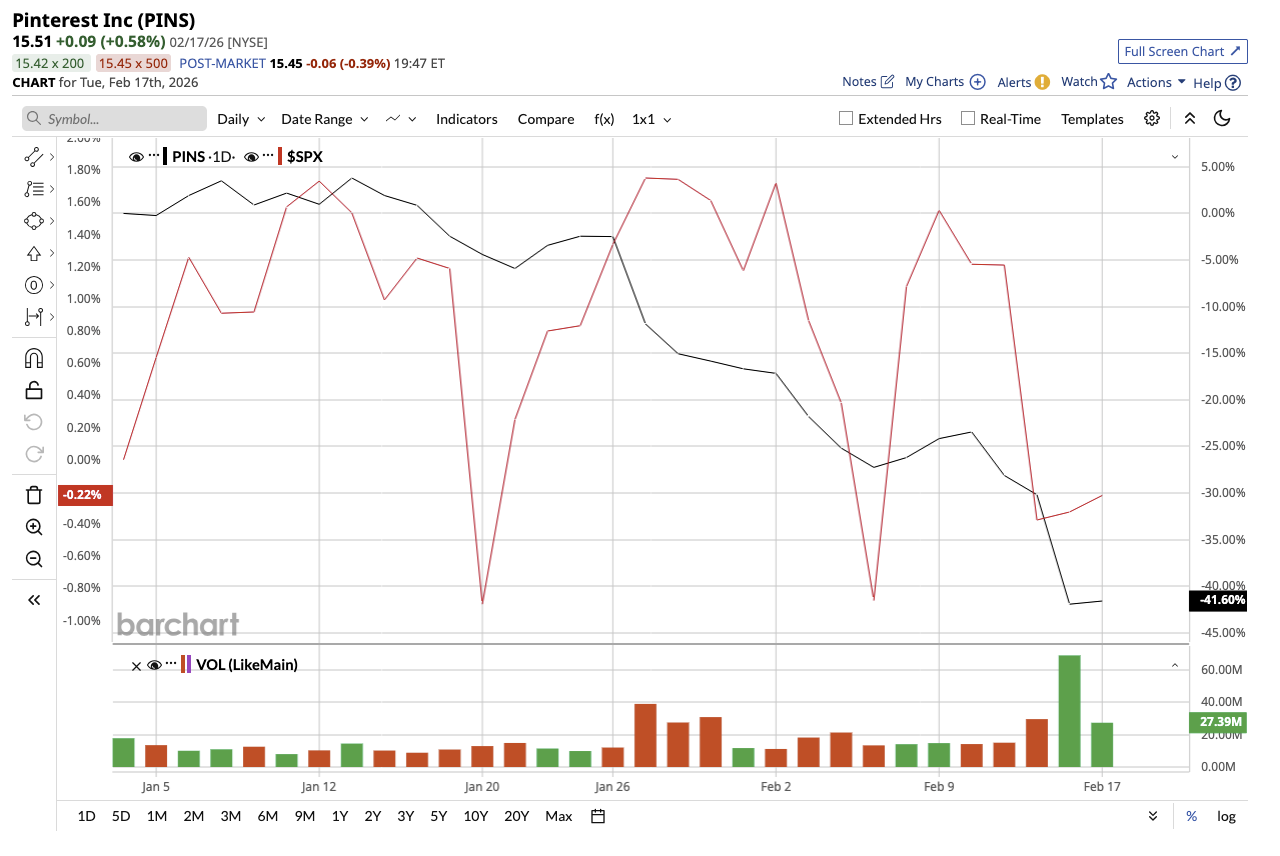Screen dimensions: 1280x856
Task: Switch to the 1Y timeframe tab
Action: (x=340, y=816)
